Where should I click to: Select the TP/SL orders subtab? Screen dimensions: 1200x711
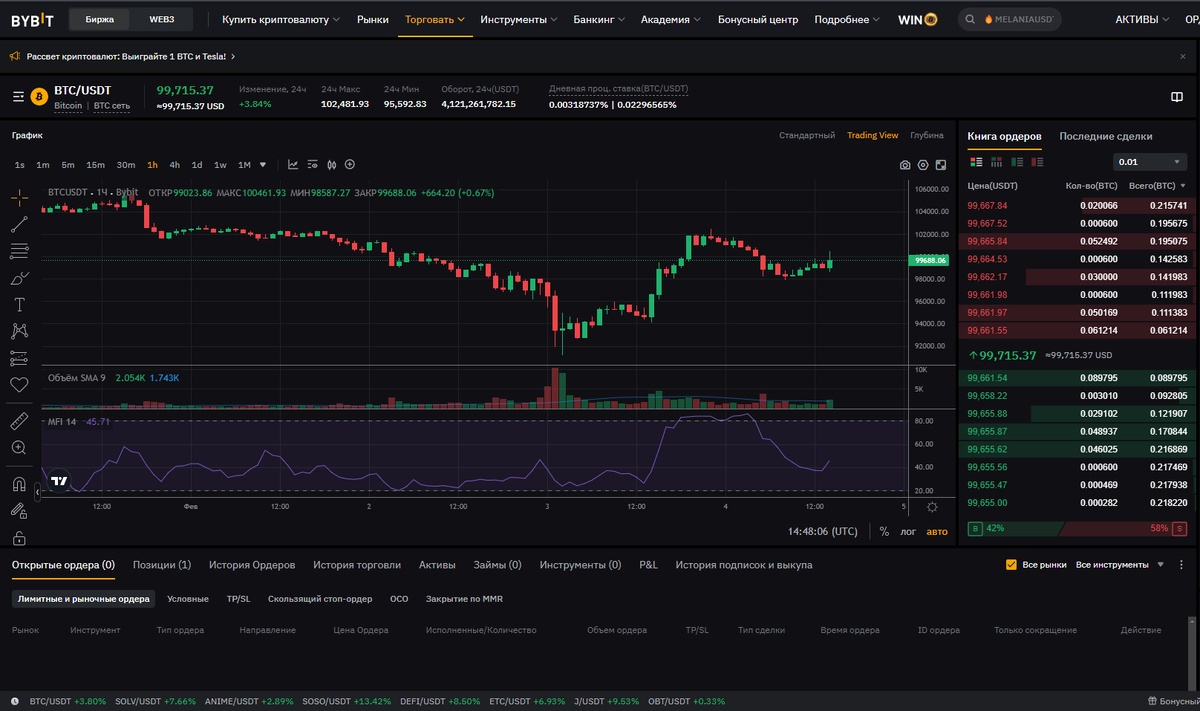238,599
